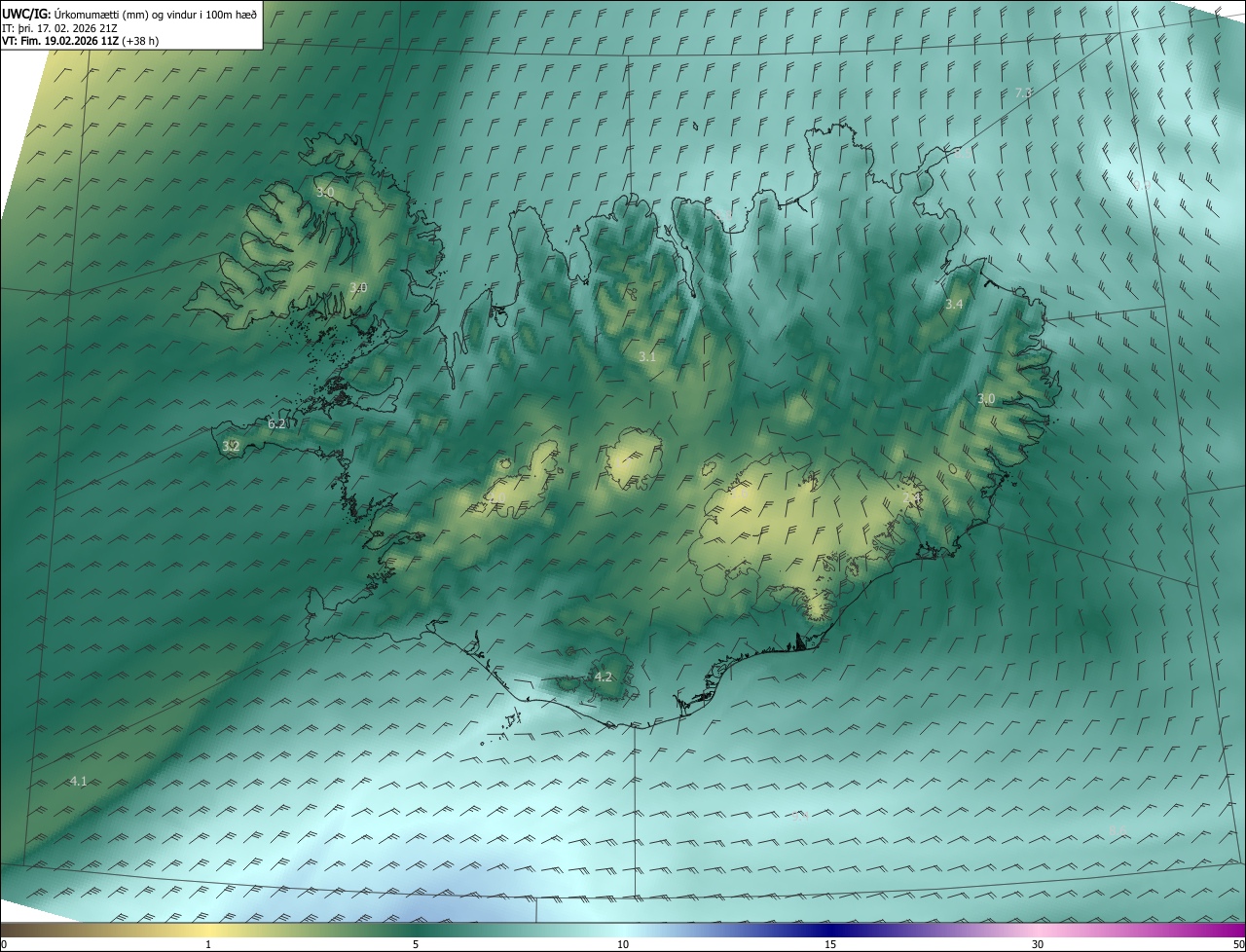Click the valid time "Fim. 19.02.2026 11Z"

70,41
